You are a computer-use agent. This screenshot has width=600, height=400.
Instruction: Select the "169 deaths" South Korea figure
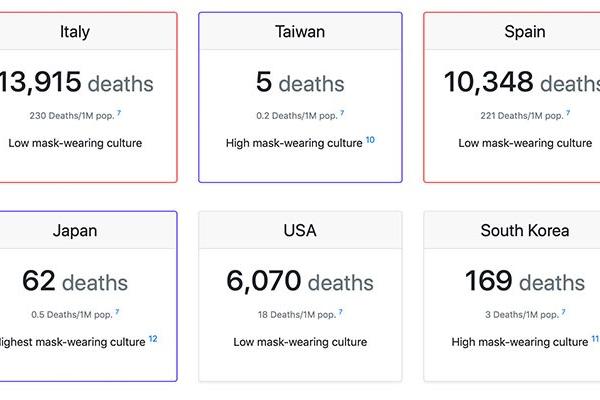click(525, 282)
